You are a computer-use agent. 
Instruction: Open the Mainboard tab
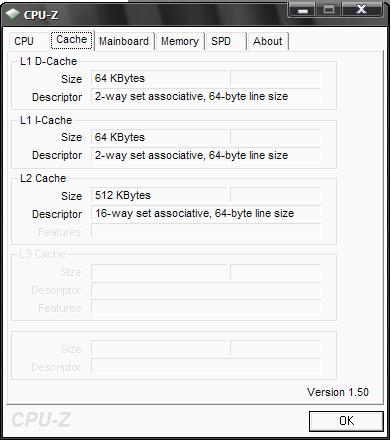(124, 41)
